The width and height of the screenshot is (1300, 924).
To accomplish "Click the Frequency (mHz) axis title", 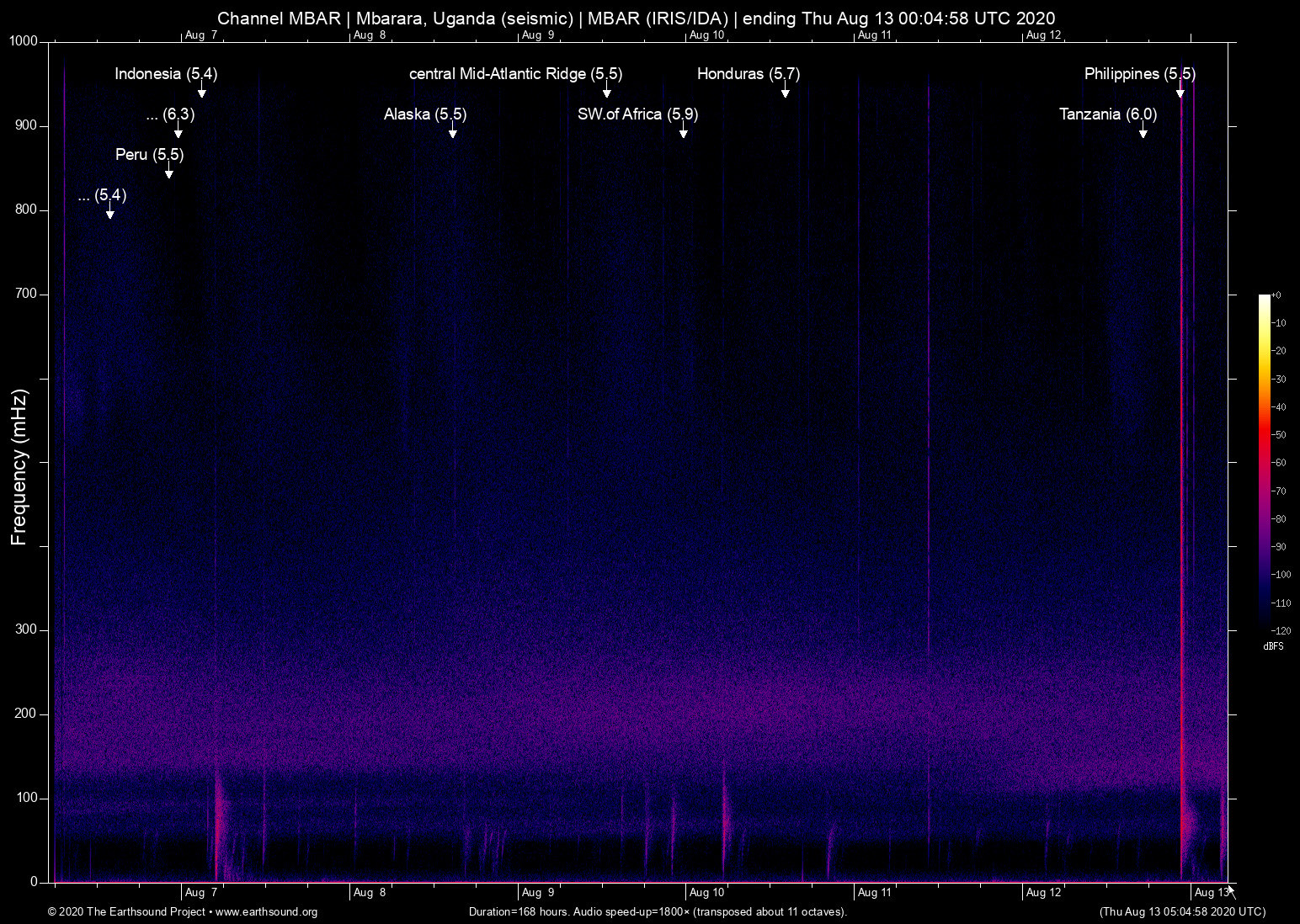I will pyautogui.click(x=19, y=467).
